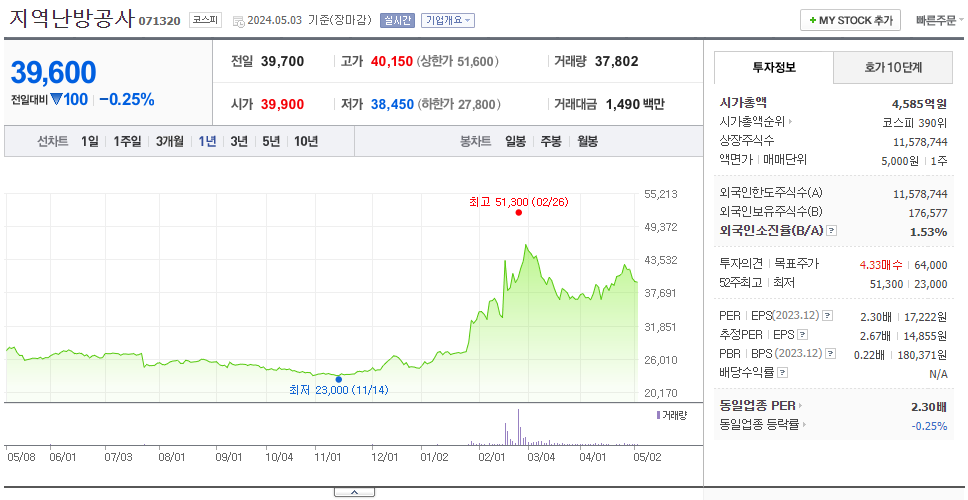Click arrow icon beside 동일업종 PER
968x500 pixels.
pos(801,406)
